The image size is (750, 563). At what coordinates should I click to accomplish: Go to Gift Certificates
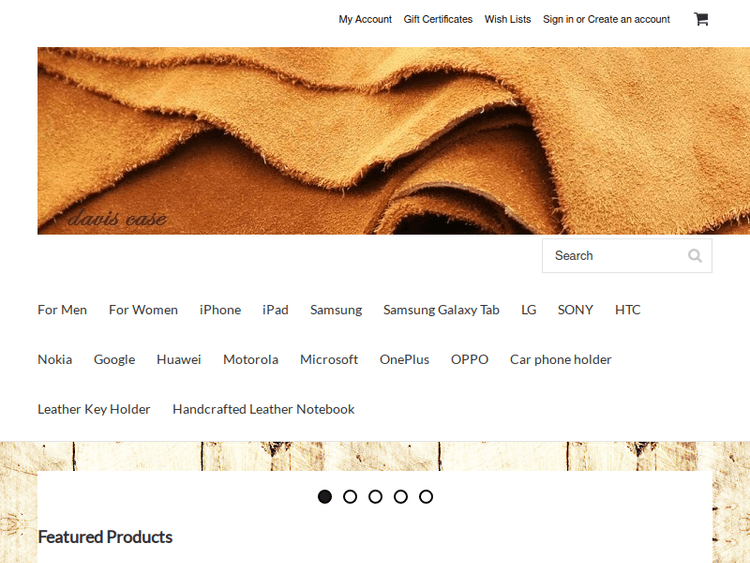pyautogui.click(x=438, y=20)
